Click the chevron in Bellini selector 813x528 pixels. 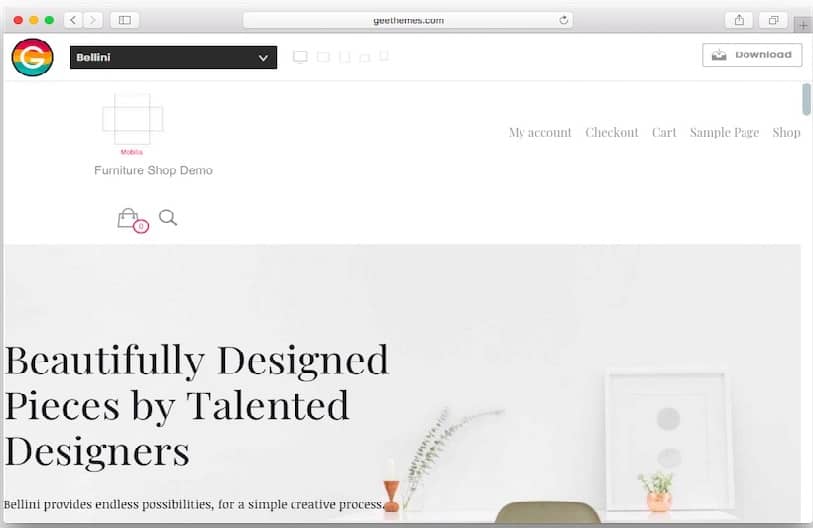[x=263, y=58]
